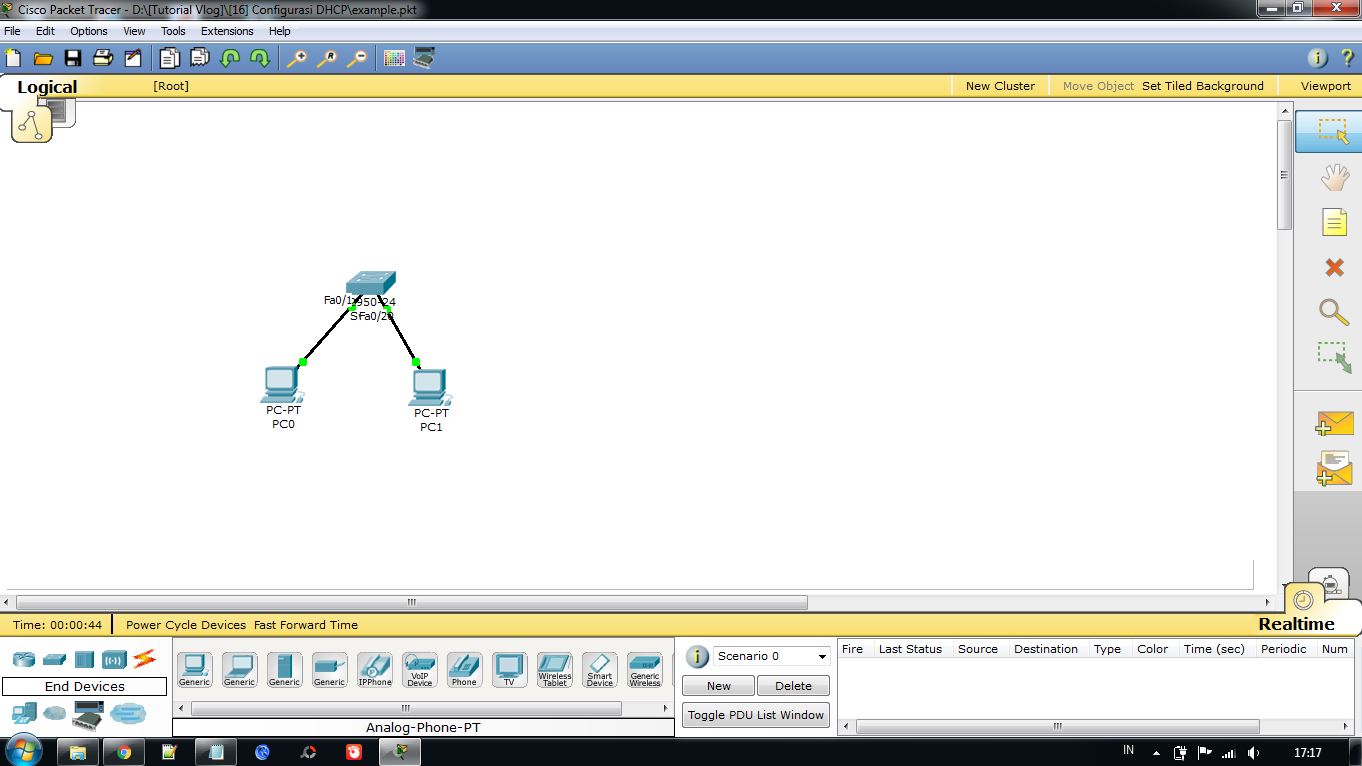Click the question mark help icon

point(1347,58)
